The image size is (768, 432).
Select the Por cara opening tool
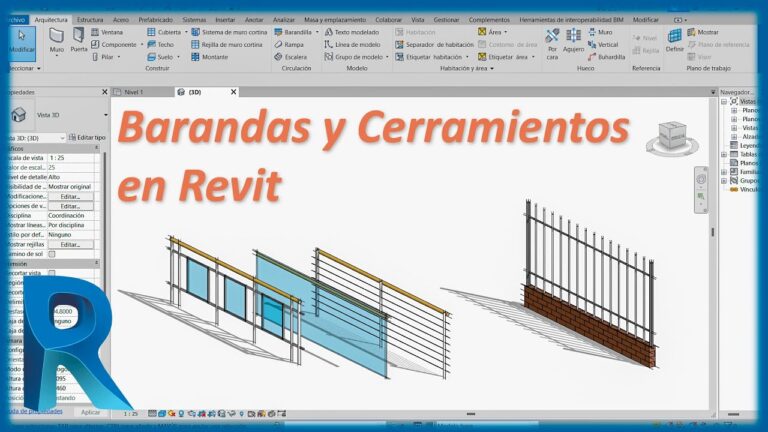click(x=552, y=44)
